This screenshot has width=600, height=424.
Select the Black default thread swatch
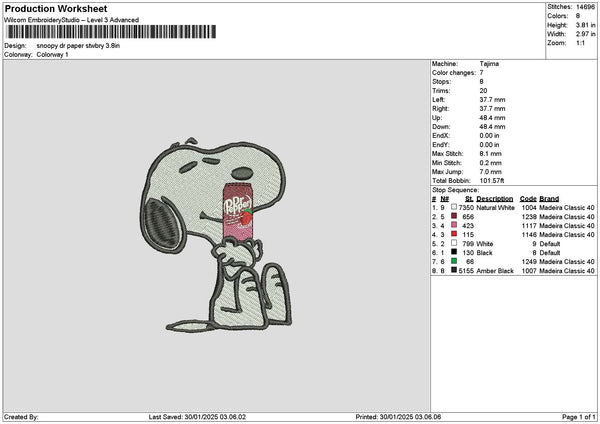[x=454, y=252]
